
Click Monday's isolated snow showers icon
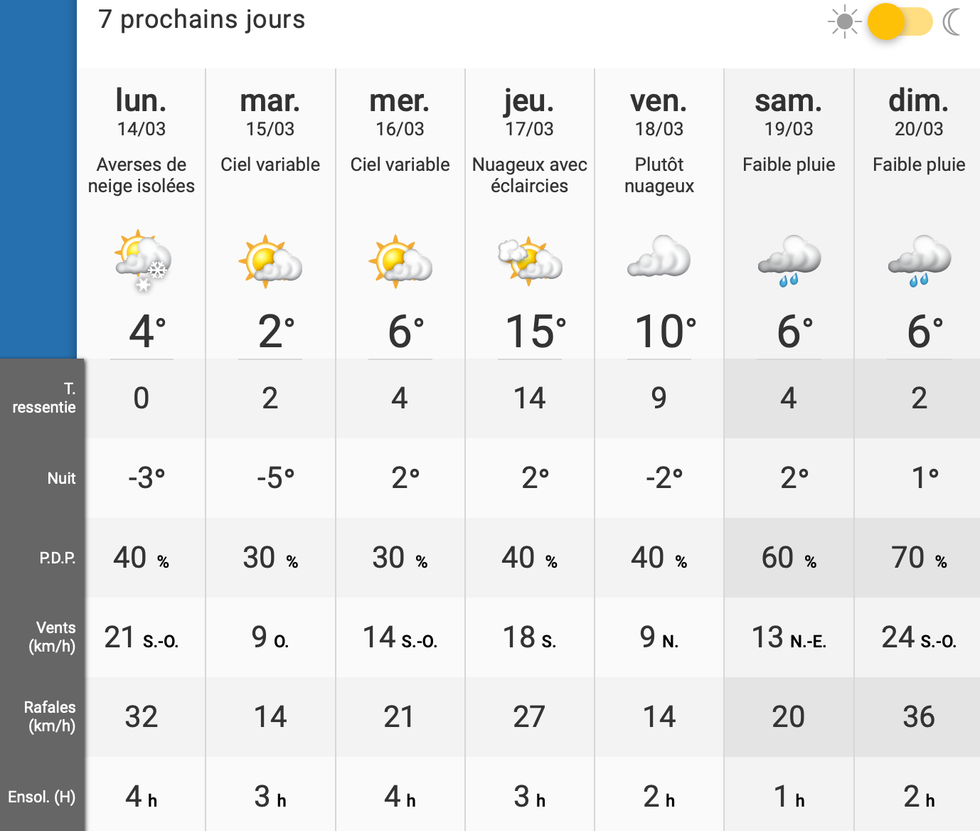click(x=142, y=262)
